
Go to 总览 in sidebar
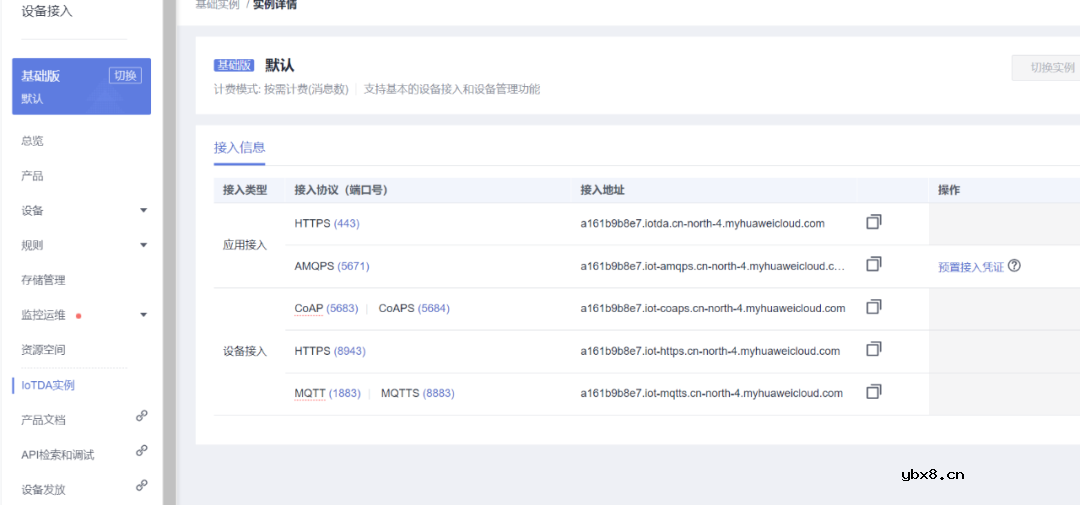[32, 141]
